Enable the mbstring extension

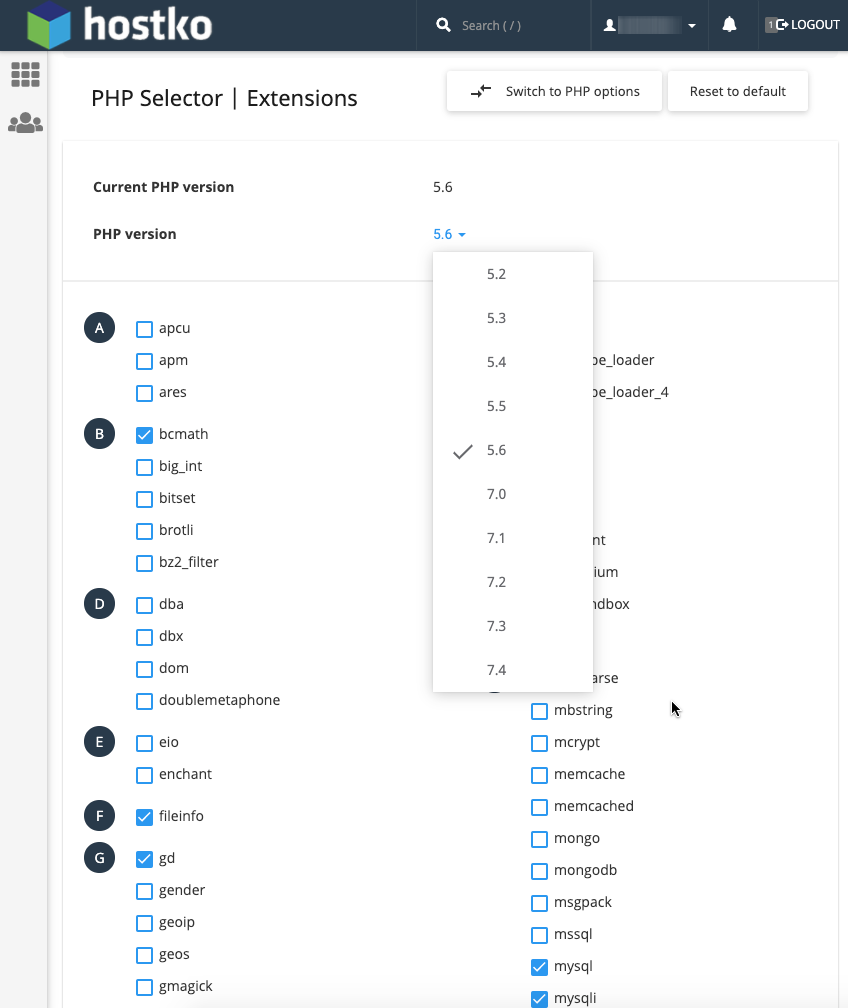pos(539,711)
